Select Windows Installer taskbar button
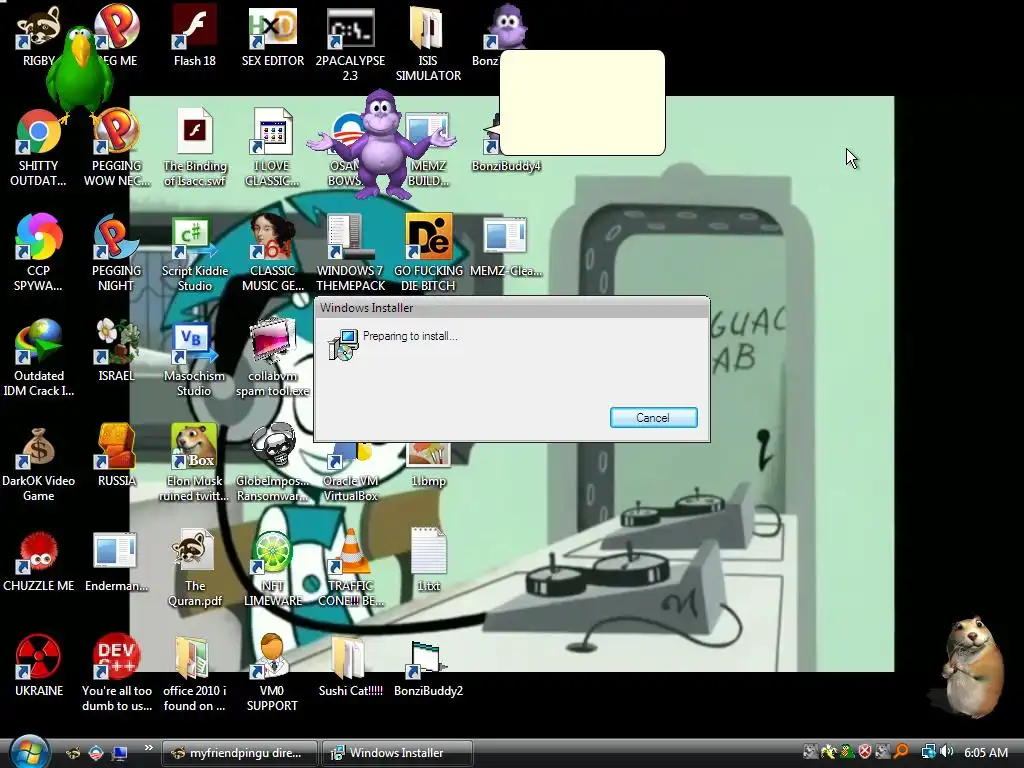This screenshot has width=1024, height=768. coord(397,753)
